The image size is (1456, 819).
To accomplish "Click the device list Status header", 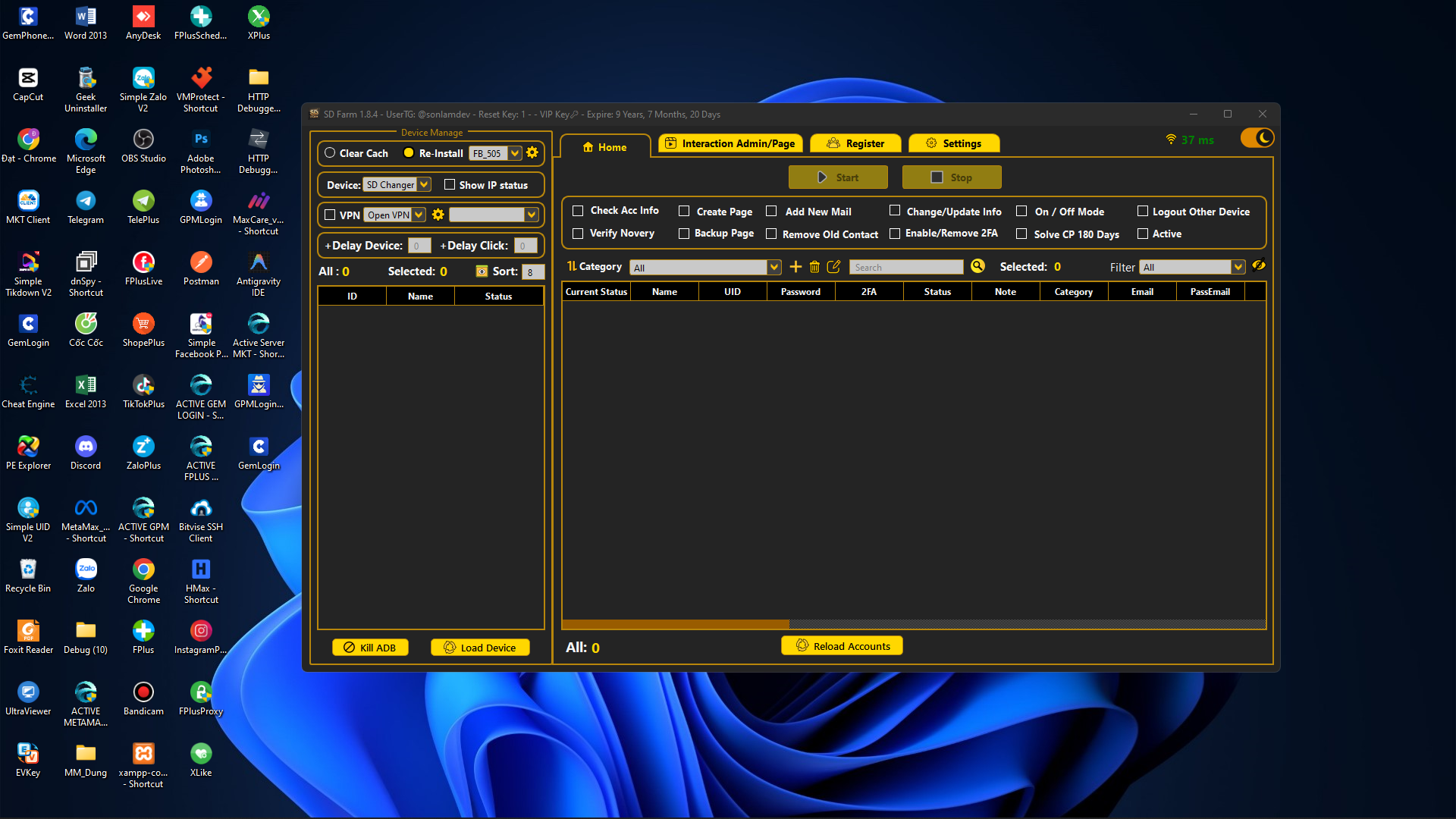I will pos(498,296).
